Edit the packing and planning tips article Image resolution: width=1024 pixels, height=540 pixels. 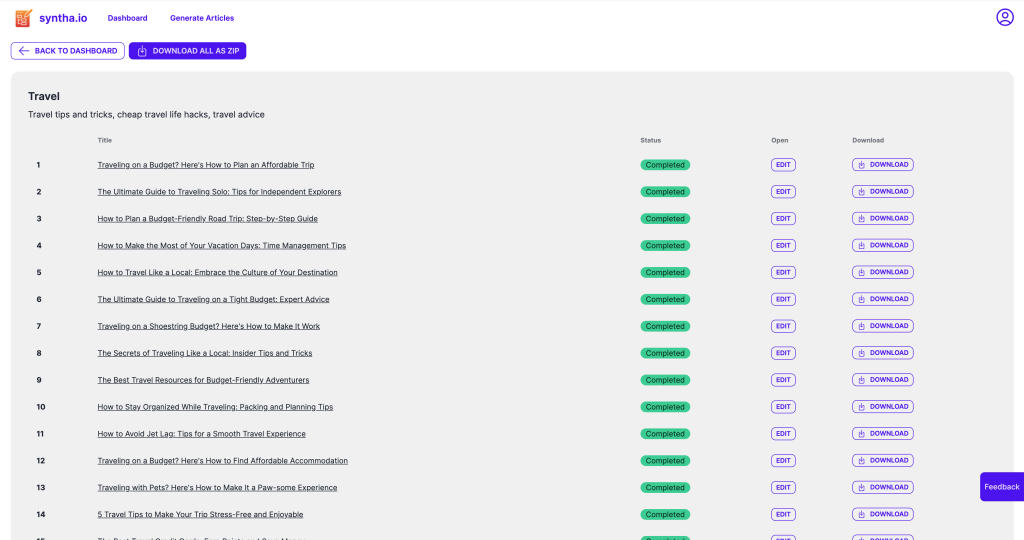(783, 407)
